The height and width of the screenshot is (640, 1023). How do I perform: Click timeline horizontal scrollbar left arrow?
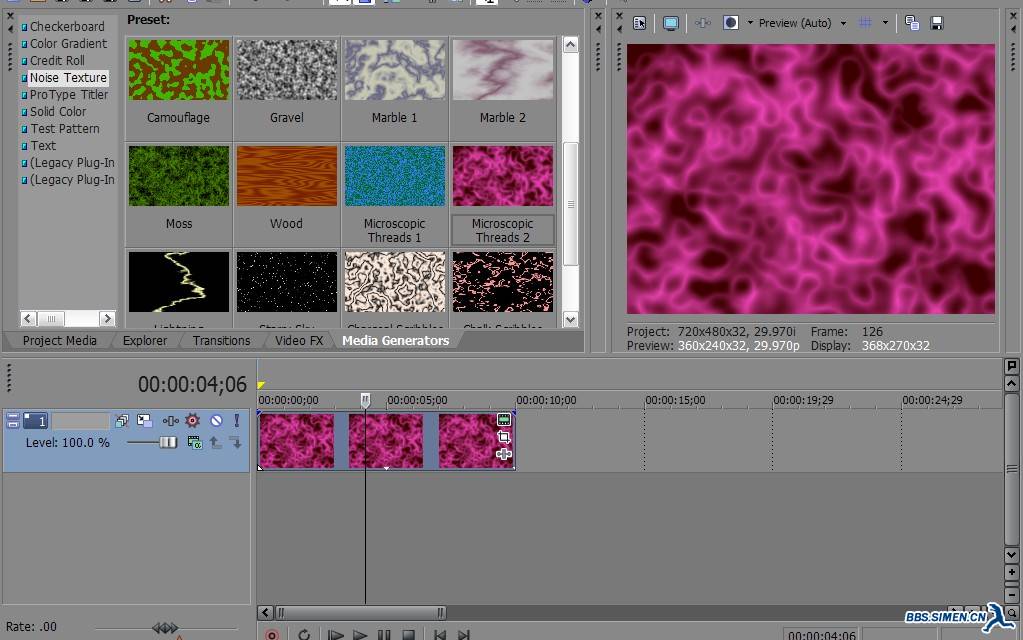(x=265, y=613)
